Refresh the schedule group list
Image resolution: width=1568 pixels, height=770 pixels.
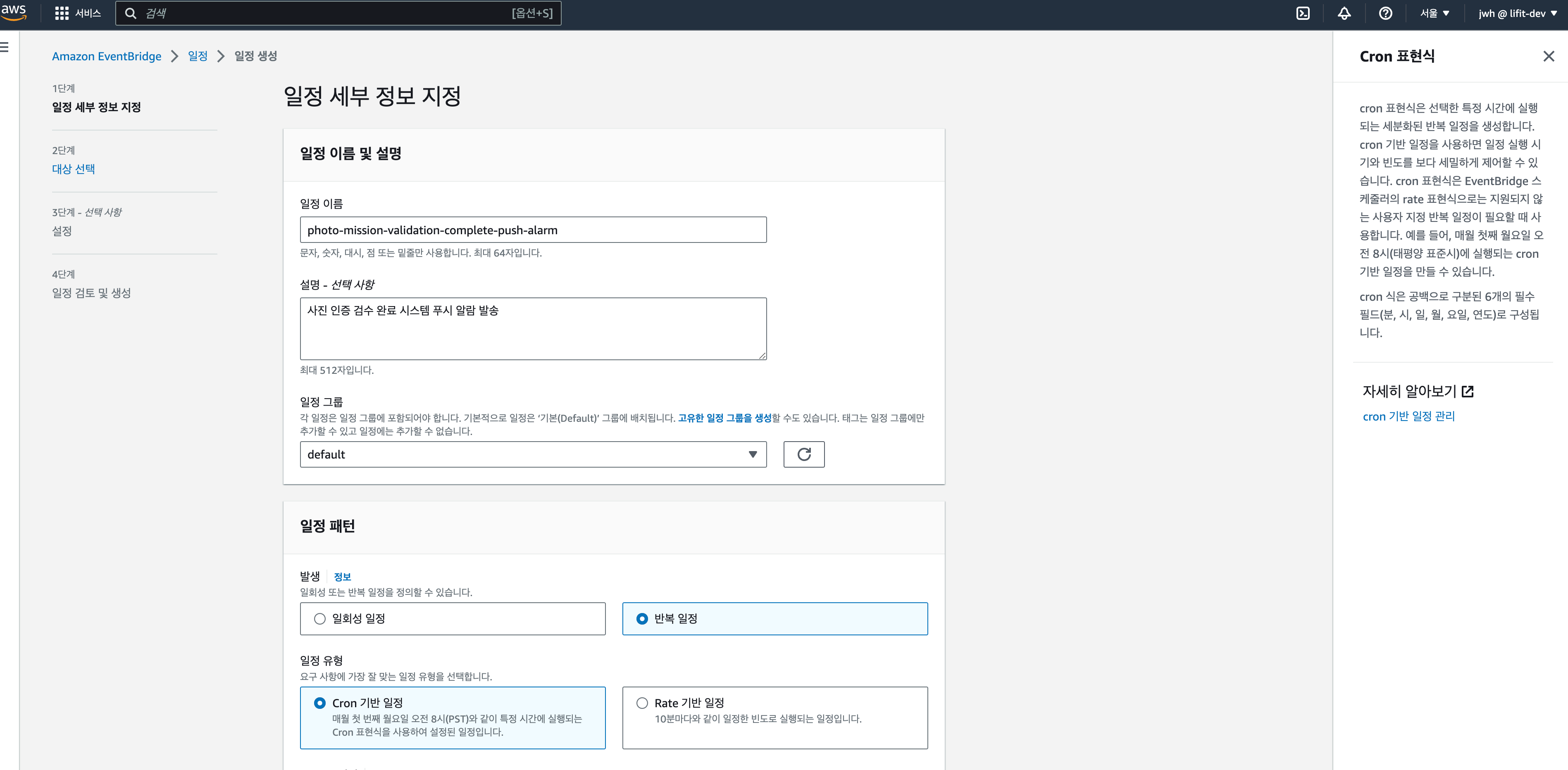pos(803,454)
